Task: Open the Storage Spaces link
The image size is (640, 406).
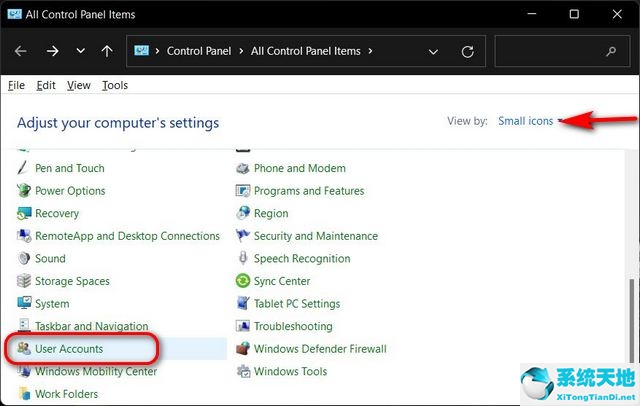Action: pos(72,281)
